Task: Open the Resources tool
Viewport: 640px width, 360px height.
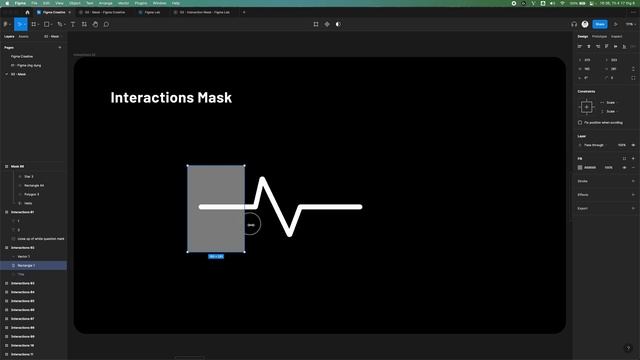Action: pos(84,24)
